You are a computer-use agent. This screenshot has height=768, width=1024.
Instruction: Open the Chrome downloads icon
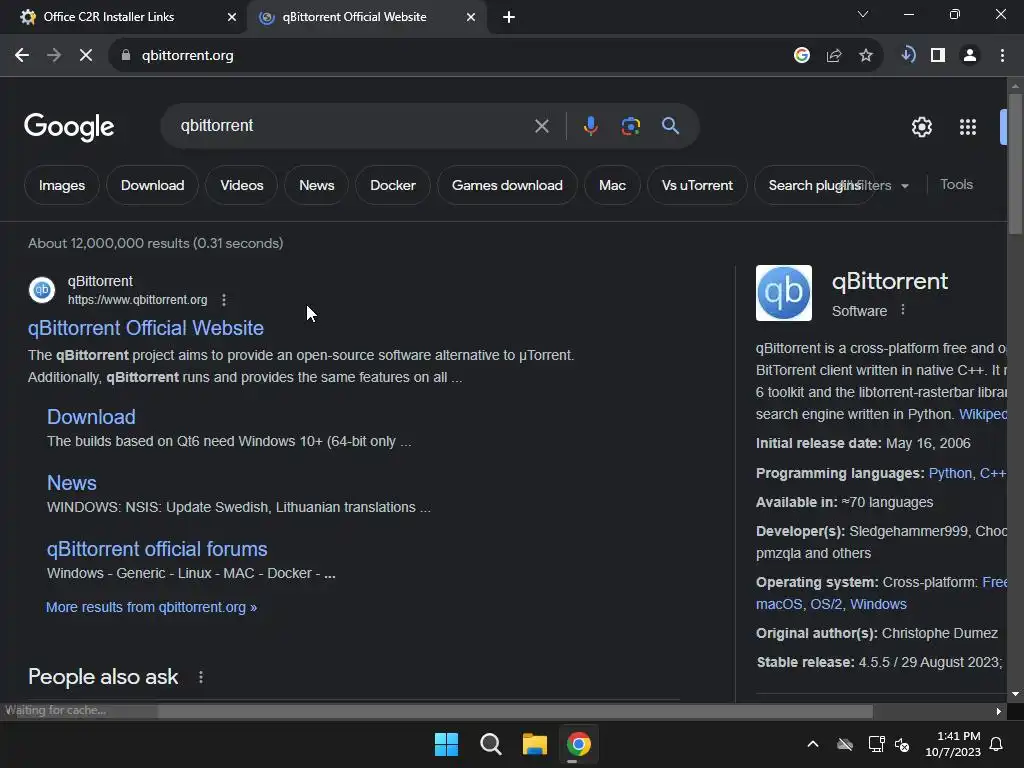(x=908, y=55)
